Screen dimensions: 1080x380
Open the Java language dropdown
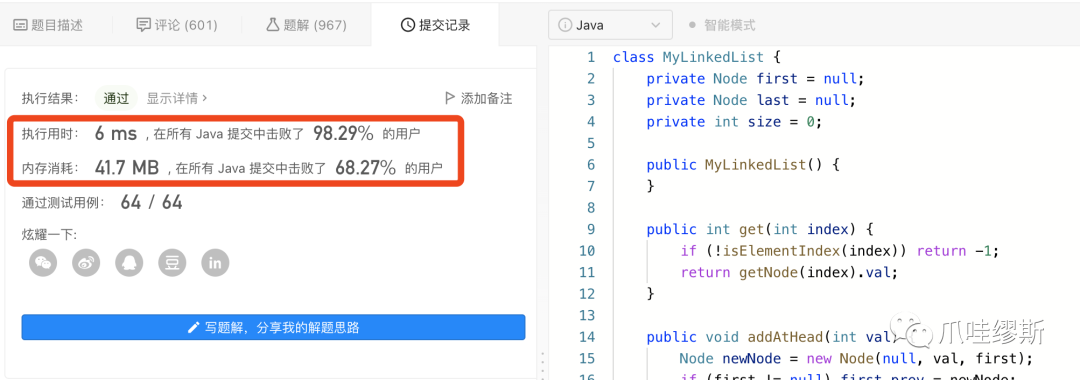coord(610,25)
